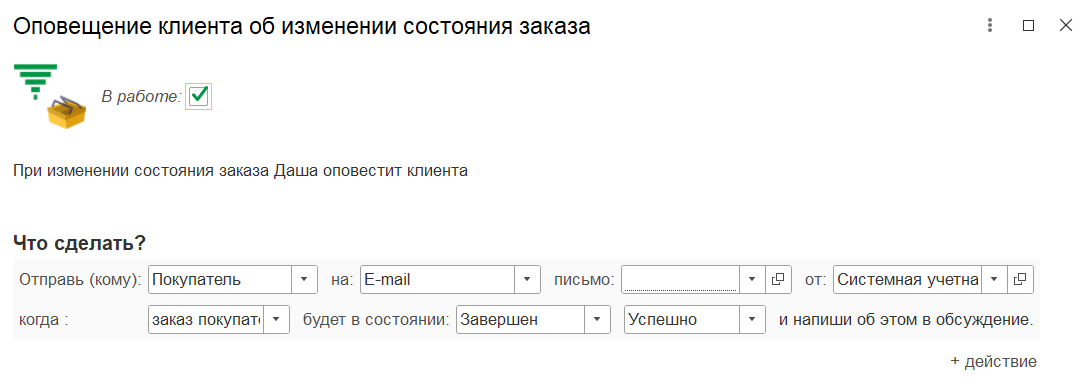Open the three-dot more options menu
1090x387 pixels.
pos(990,26)
